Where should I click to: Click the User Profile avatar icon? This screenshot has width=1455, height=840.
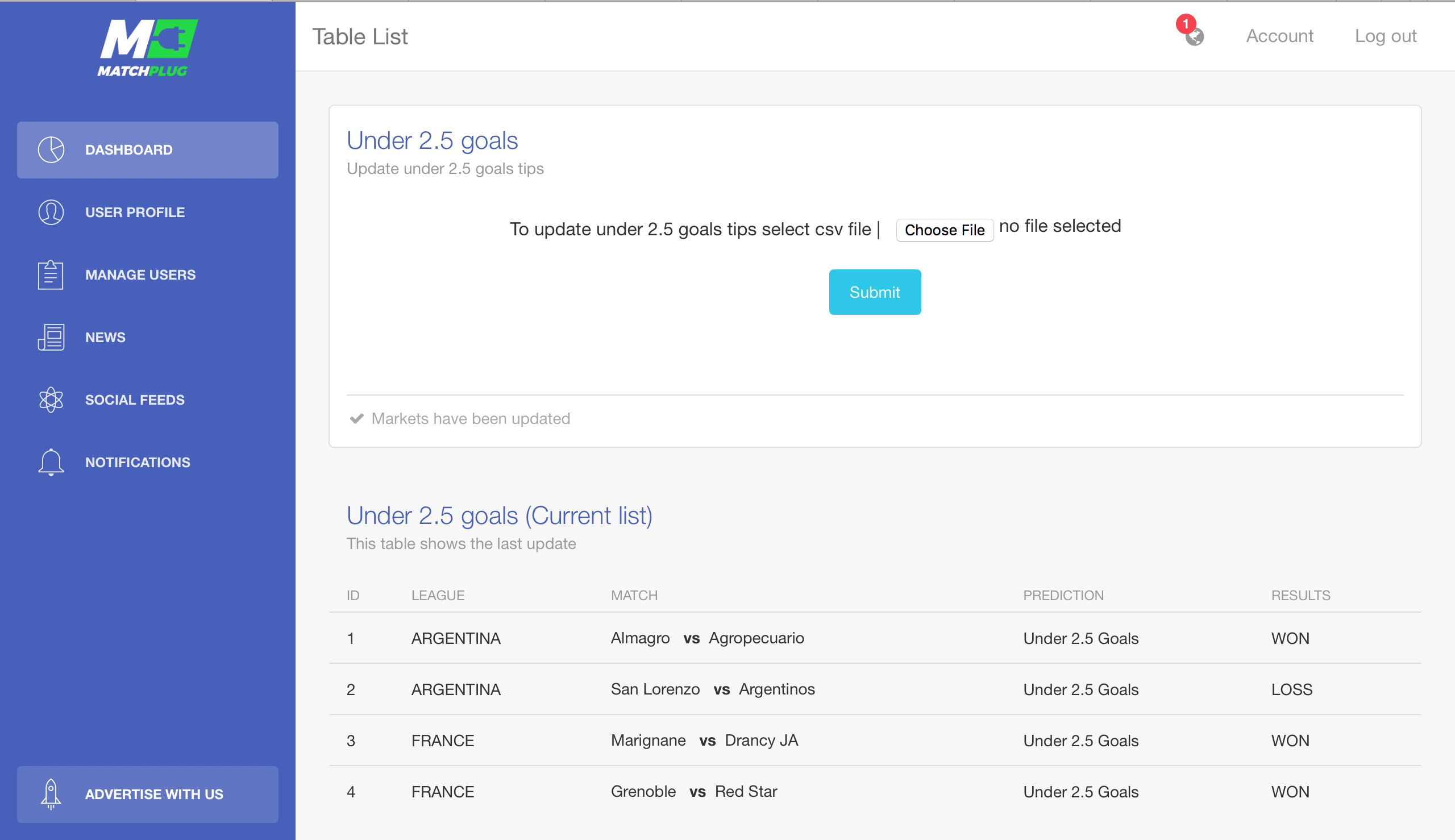[x=51, y=212]
